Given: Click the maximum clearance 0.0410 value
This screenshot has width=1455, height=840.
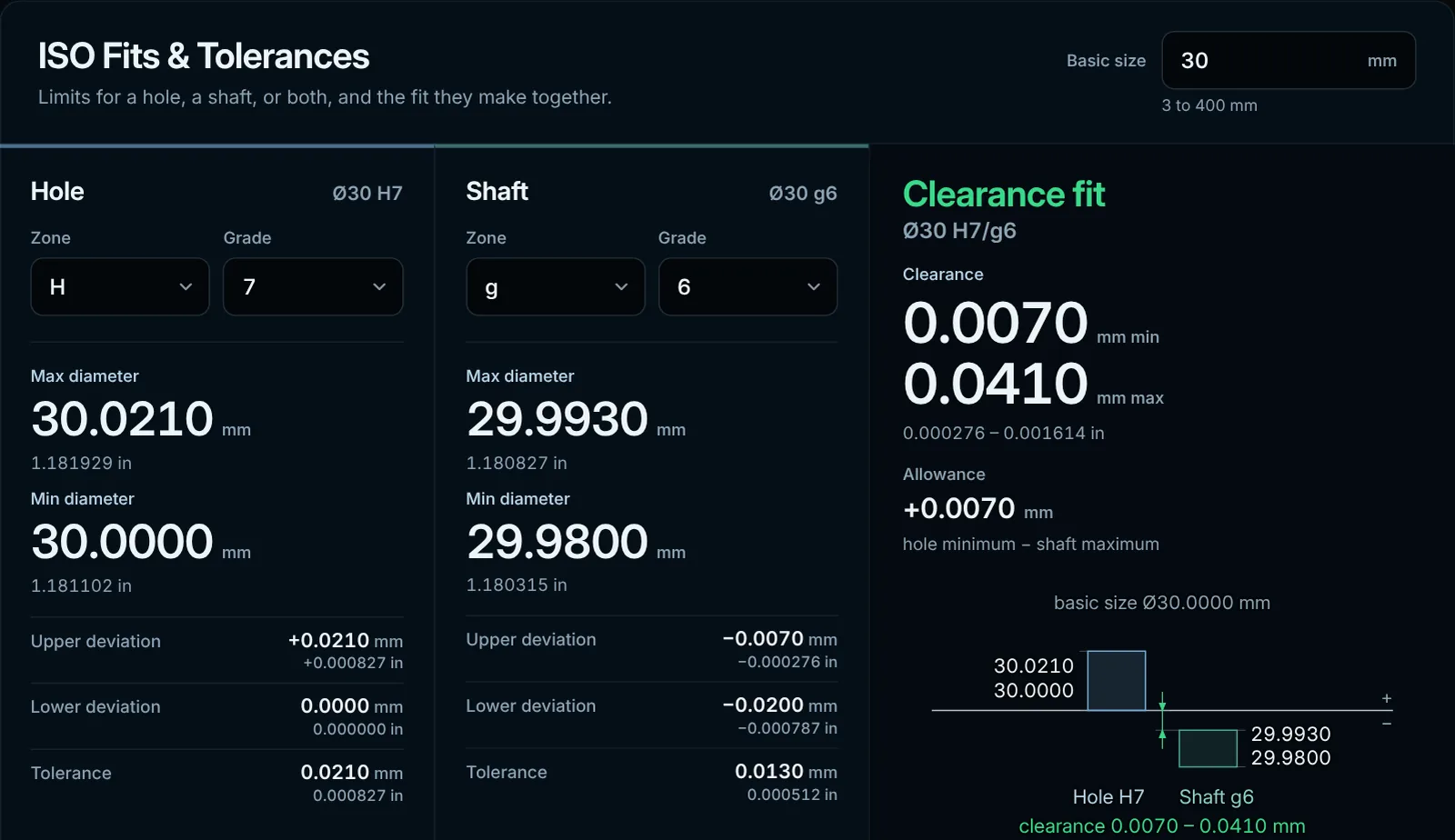Looking at the screenshot, I should click(x=996, y=384).
